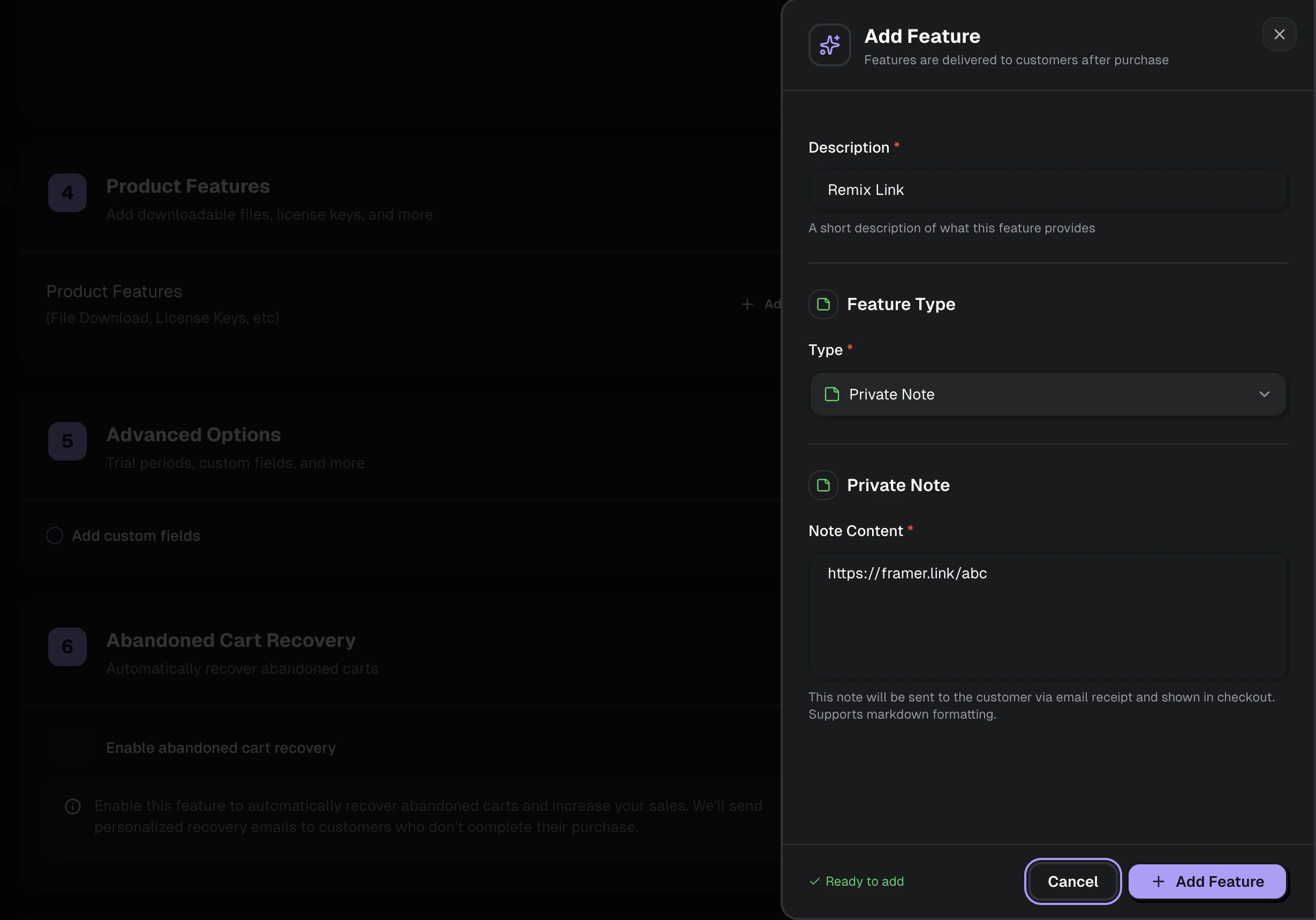1316x920 pixels.
Task: Click the Feature Type section note icon
Action: coord(823,304)
